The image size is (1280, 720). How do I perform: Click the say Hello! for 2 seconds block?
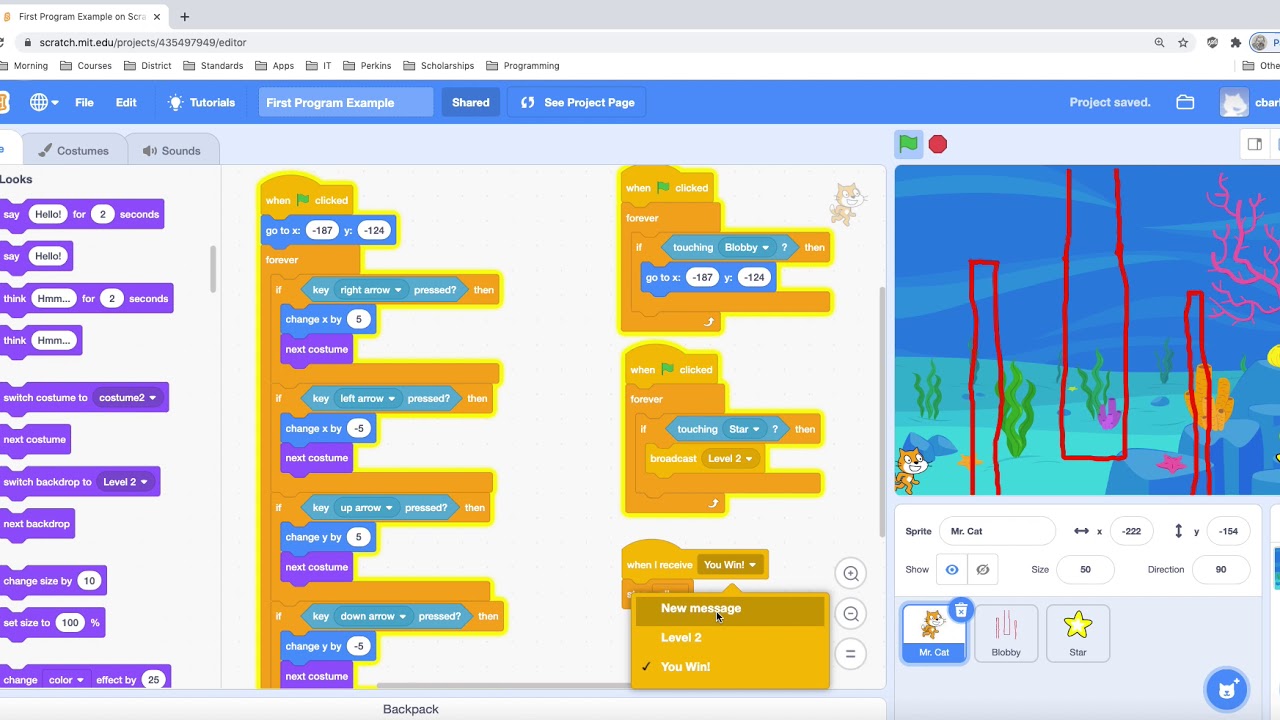(x=80, y=214)
